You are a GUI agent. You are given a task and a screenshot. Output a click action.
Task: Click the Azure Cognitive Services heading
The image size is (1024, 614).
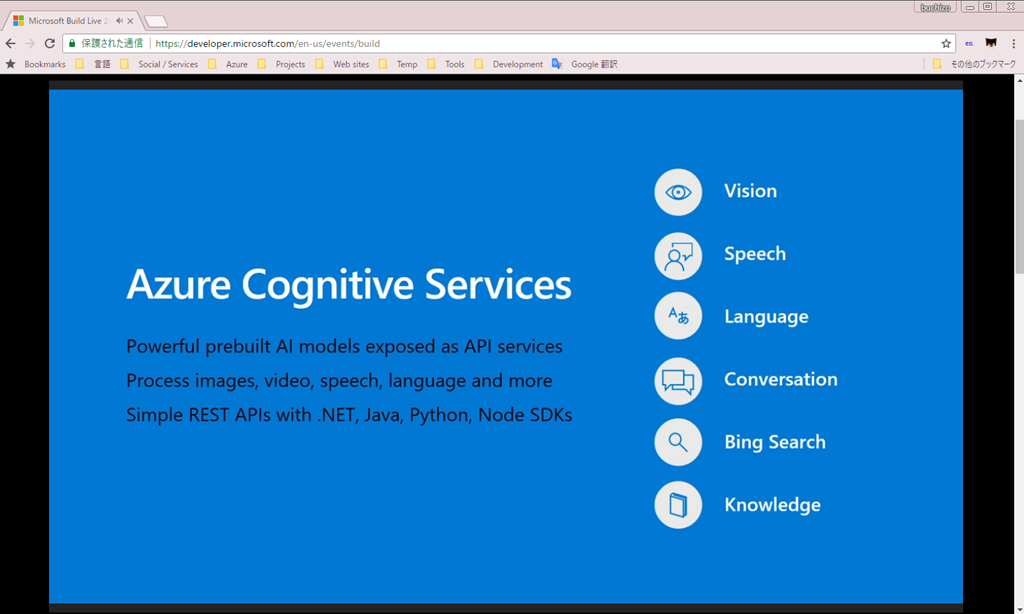click(349, 285)
